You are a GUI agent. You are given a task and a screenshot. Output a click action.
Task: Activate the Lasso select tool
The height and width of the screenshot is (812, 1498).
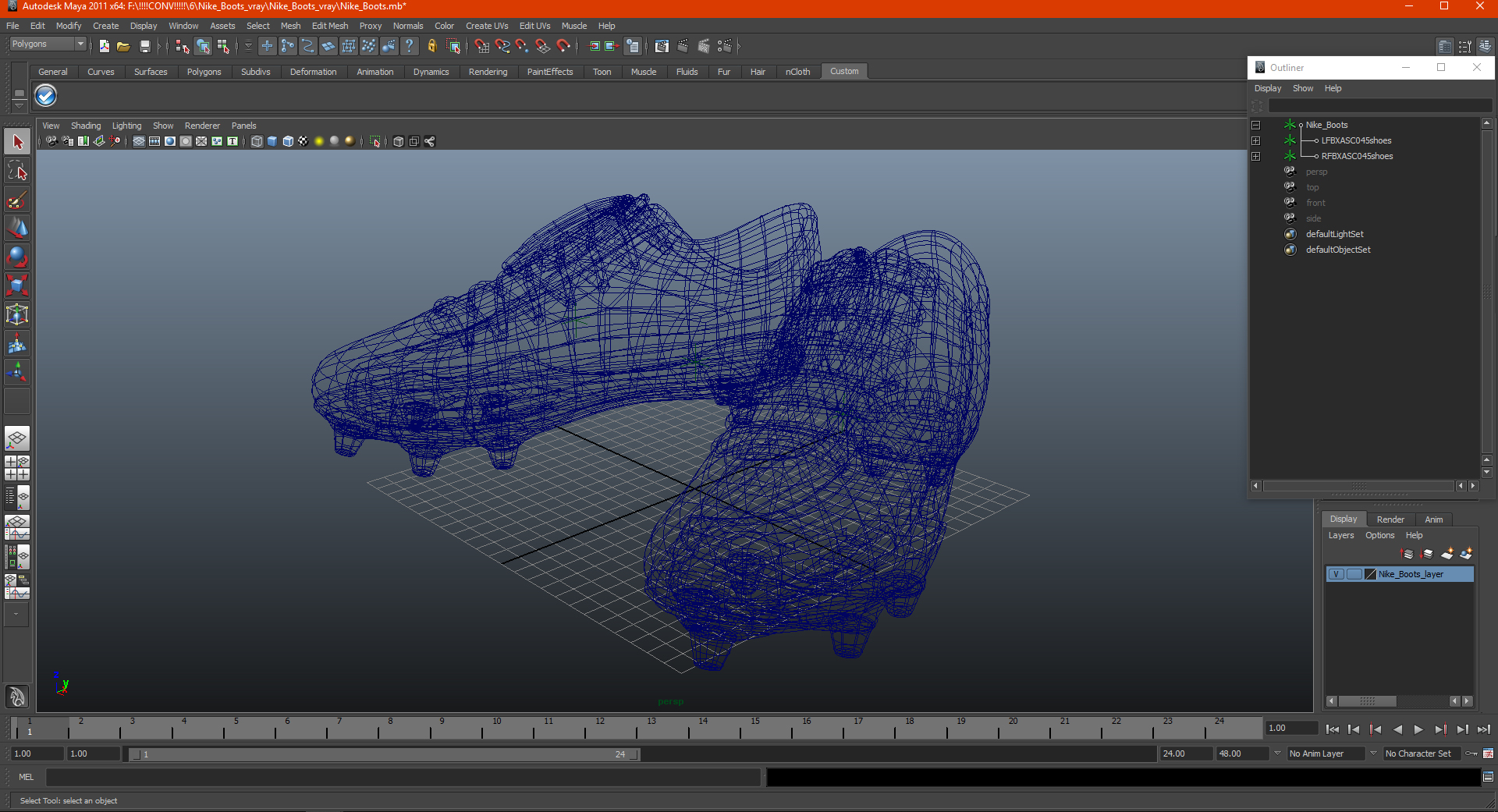17,171
